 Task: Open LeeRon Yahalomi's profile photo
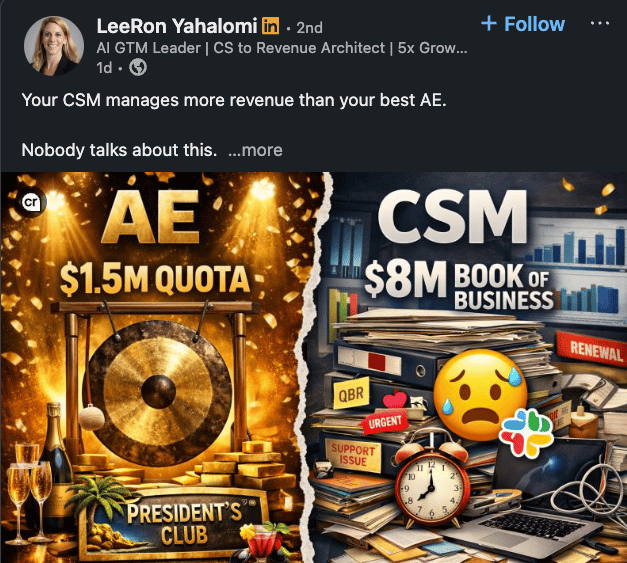54,46
